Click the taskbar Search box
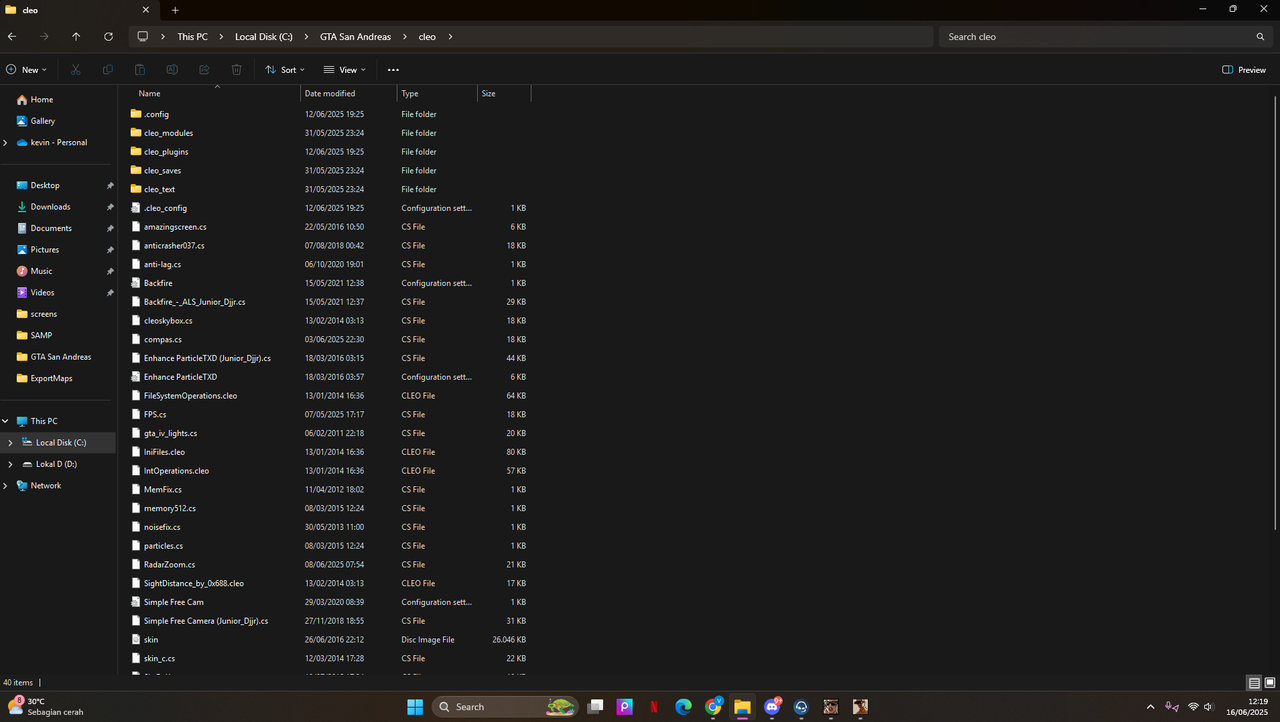 [x=505, y=706]
